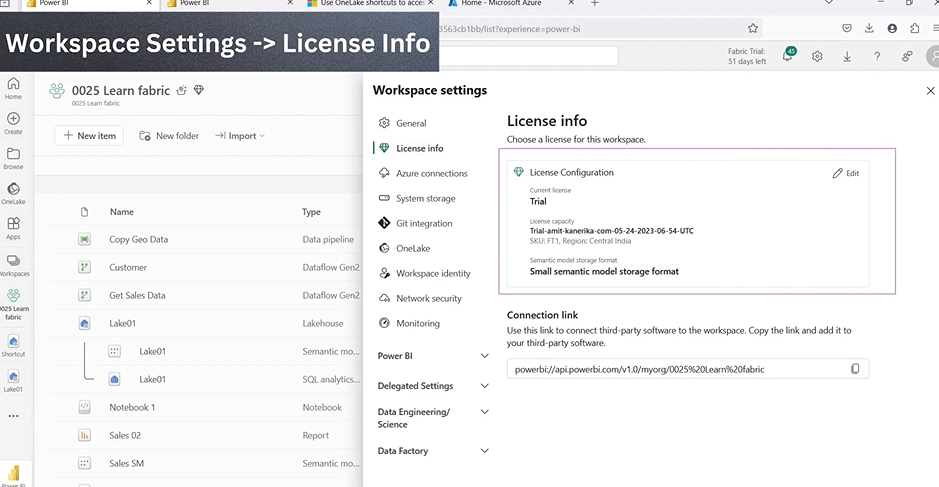Open the download icon in Fabric header
The height and width of the screenshot is (487, 939).
pos(847,56)
